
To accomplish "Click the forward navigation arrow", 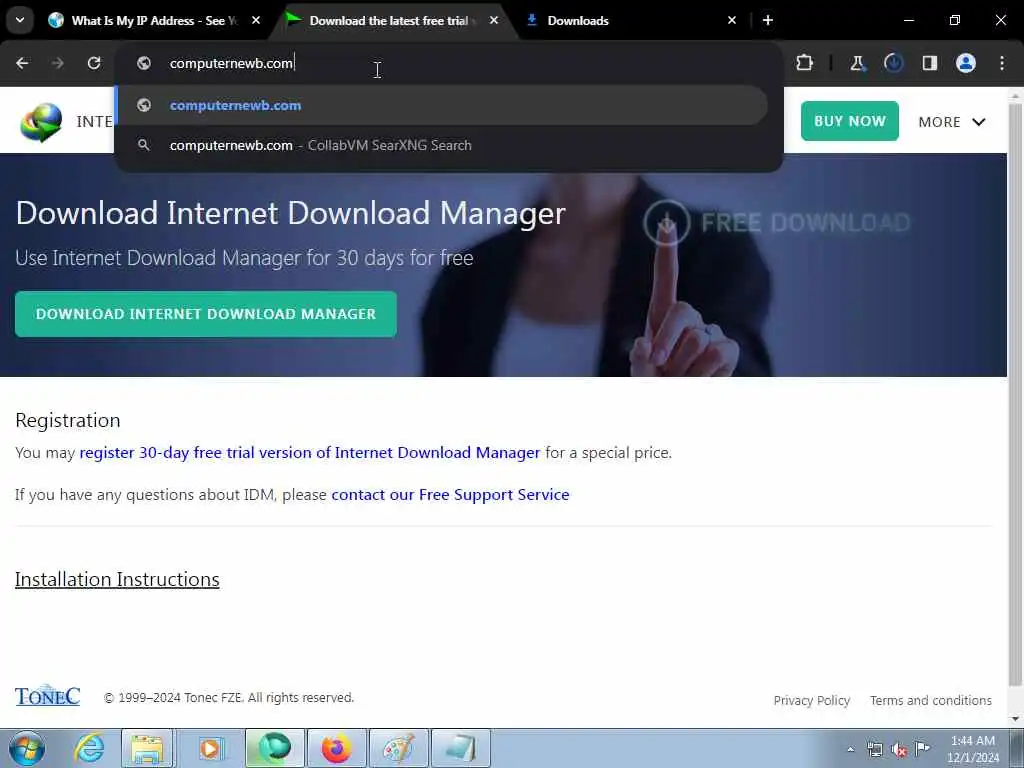I will click(x=58, y=63).
